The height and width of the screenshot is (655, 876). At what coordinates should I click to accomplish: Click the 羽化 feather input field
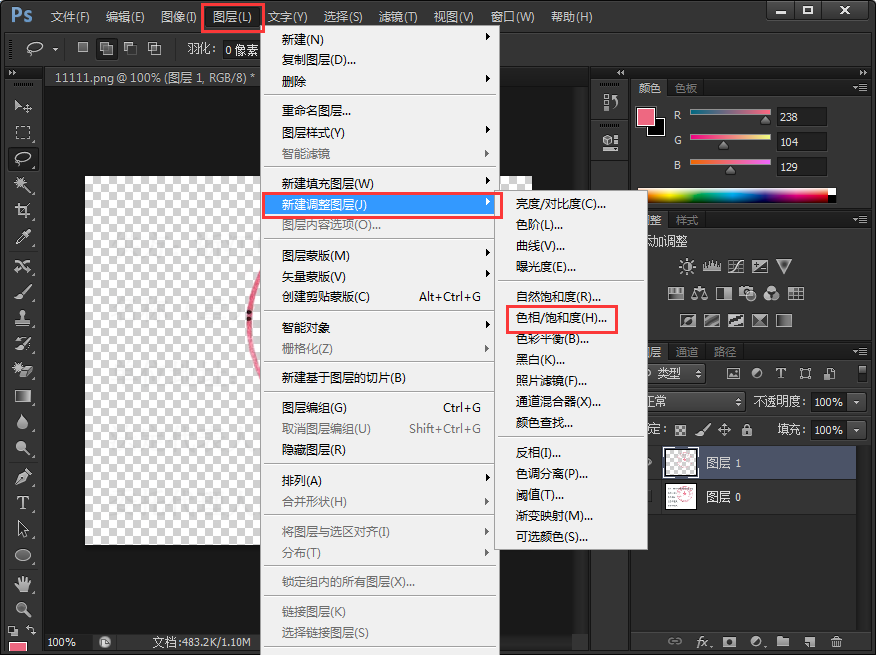pos(241,50)
